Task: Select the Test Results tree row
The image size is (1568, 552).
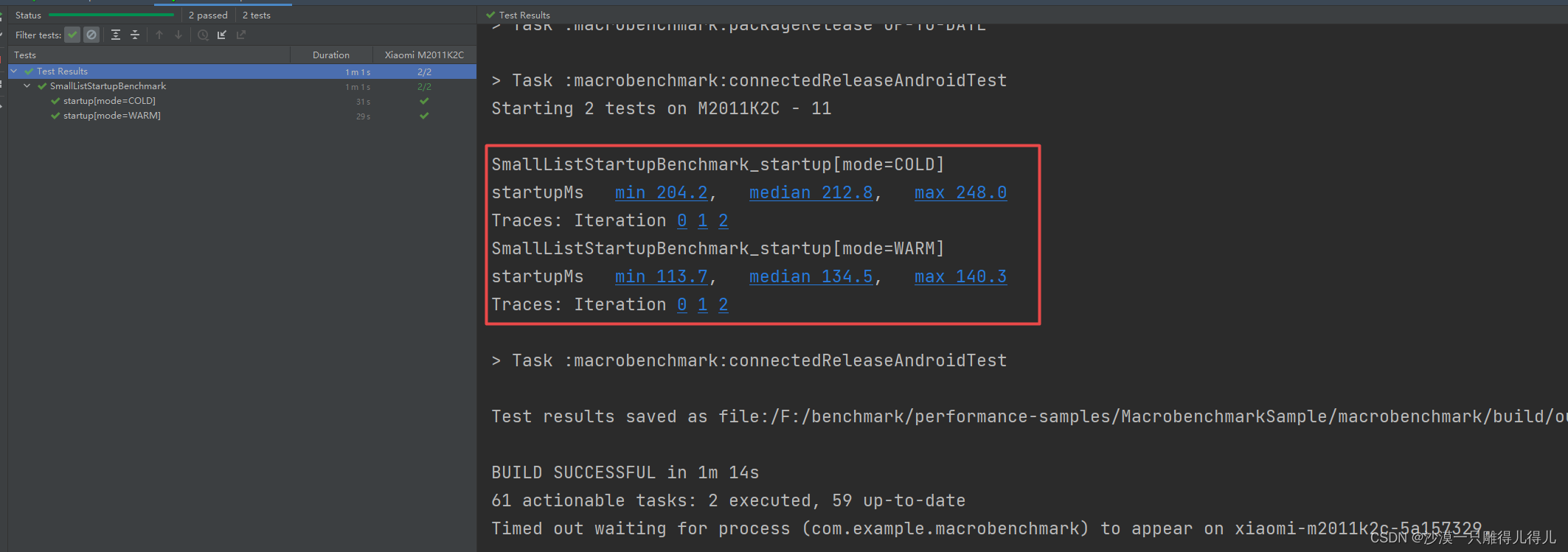Action: click(242, 71)
